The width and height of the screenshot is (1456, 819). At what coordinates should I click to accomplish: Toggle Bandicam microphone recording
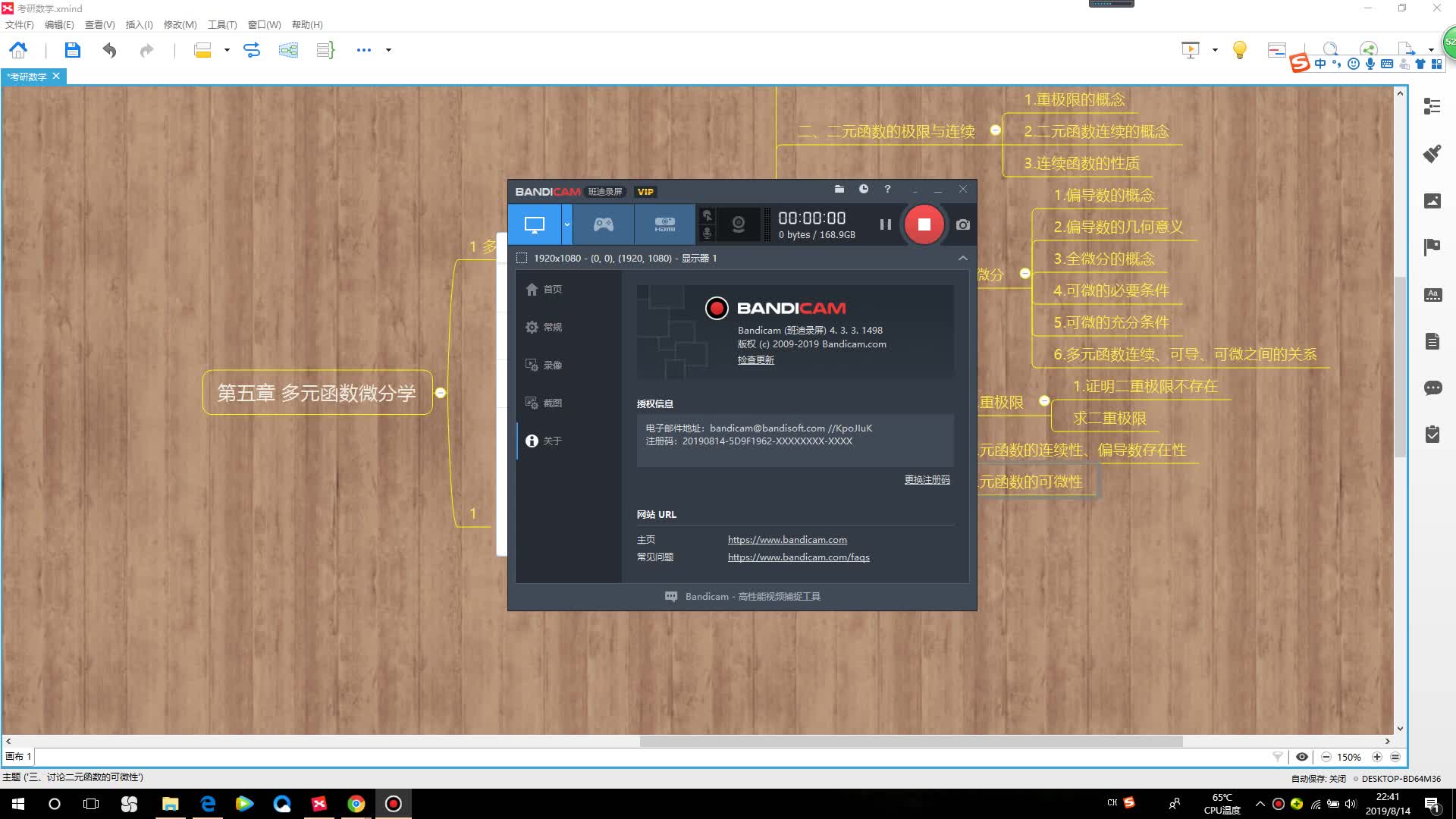point(708,234)
